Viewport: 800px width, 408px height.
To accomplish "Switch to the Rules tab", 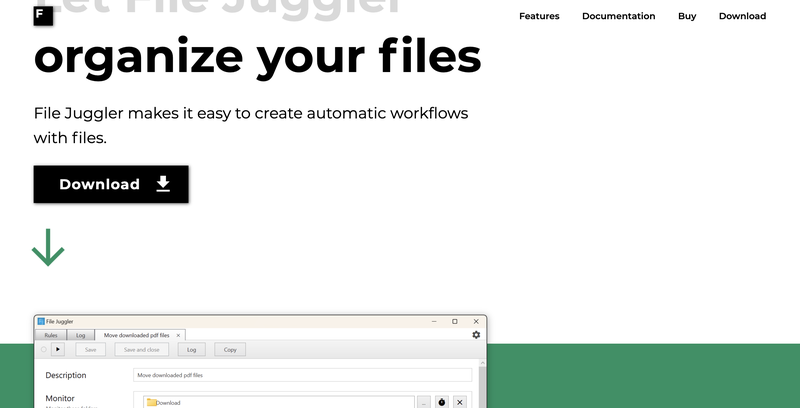I will (x=51, y=335).
